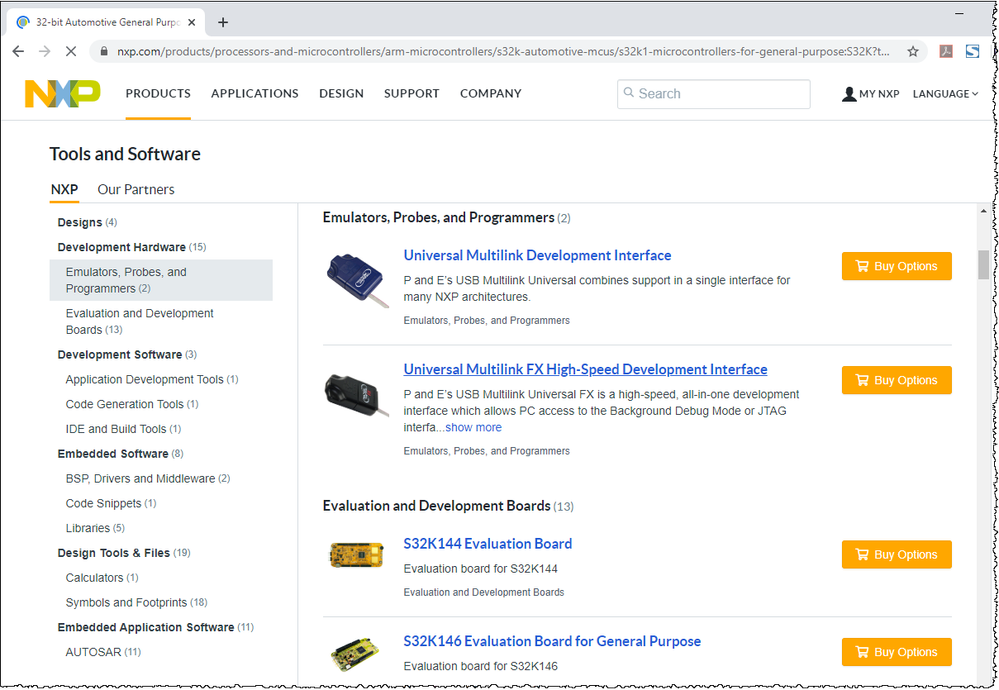Image resolution: width=999 pixels, height=690 pixels.
Task: Open the APPLICATIONS menu
Action: tap(255, 94)
